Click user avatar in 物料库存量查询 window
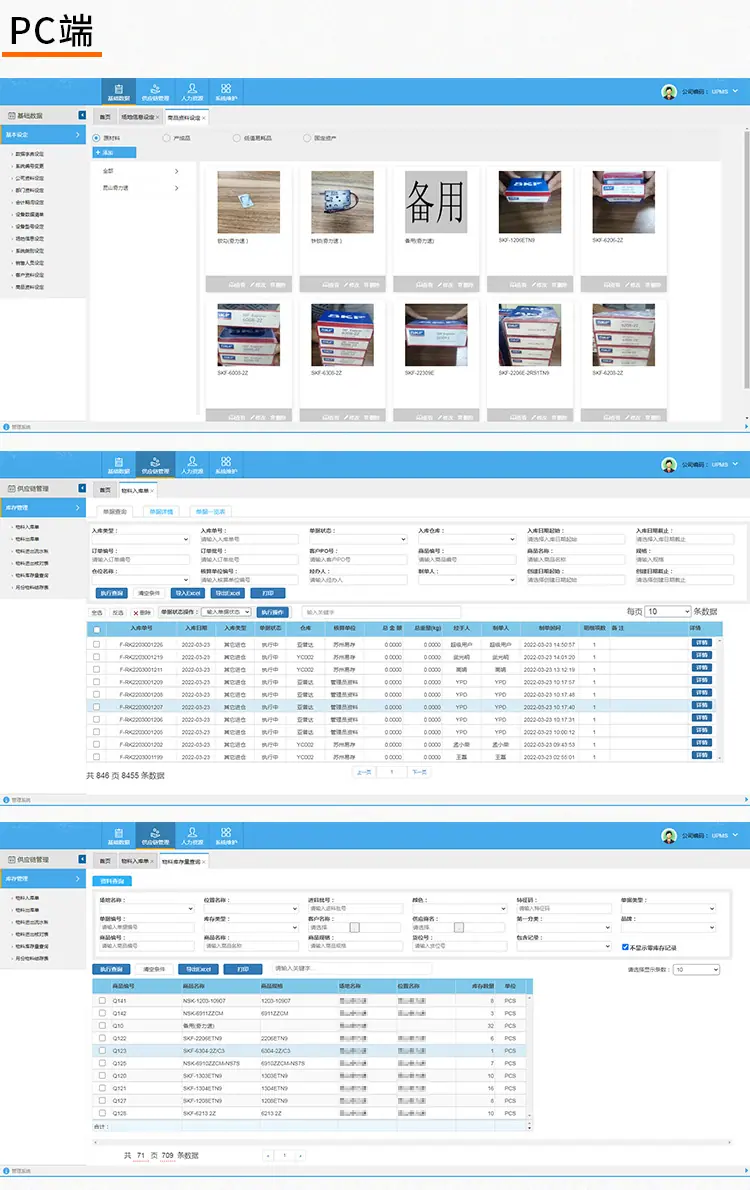Screen dimensions: 750x1190 [669, 836]
